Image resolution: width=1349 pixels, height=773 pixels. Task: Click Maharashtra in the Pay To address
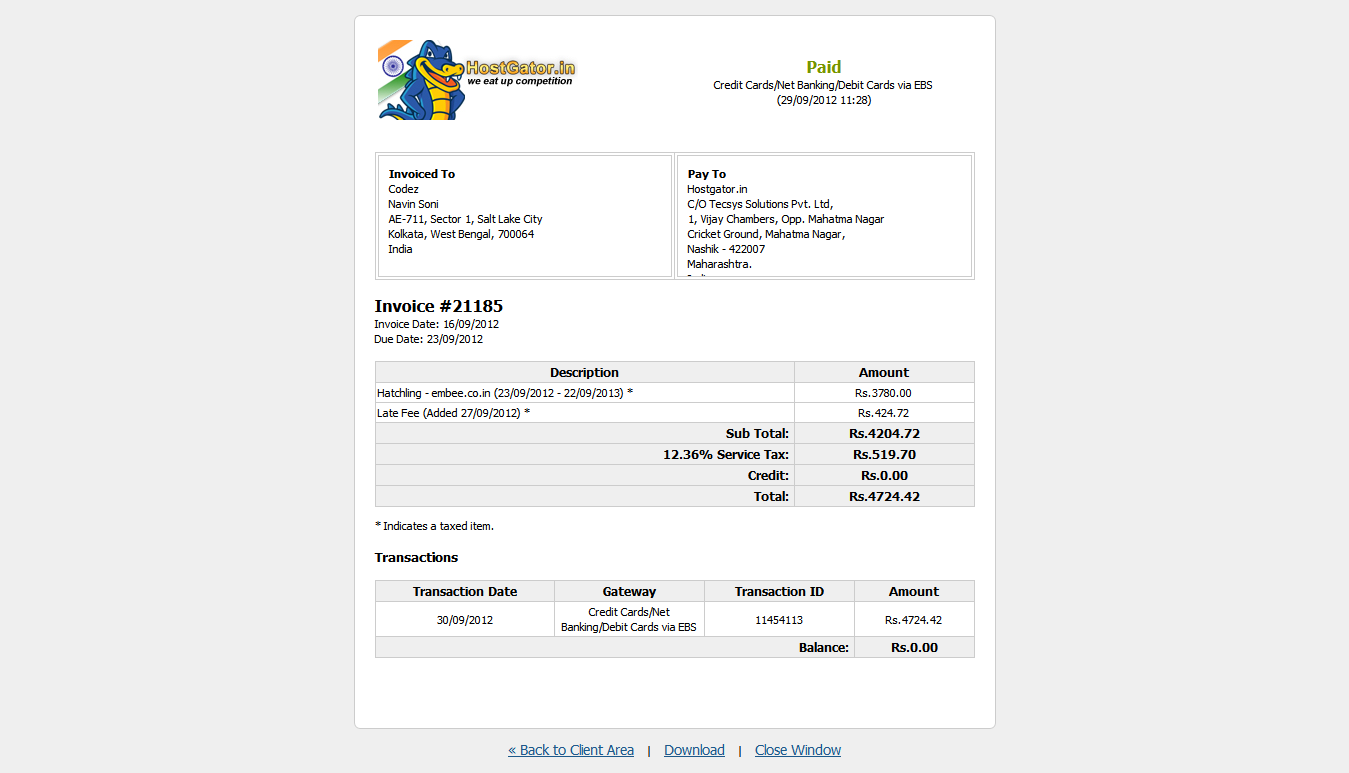(x=720, y=264)
